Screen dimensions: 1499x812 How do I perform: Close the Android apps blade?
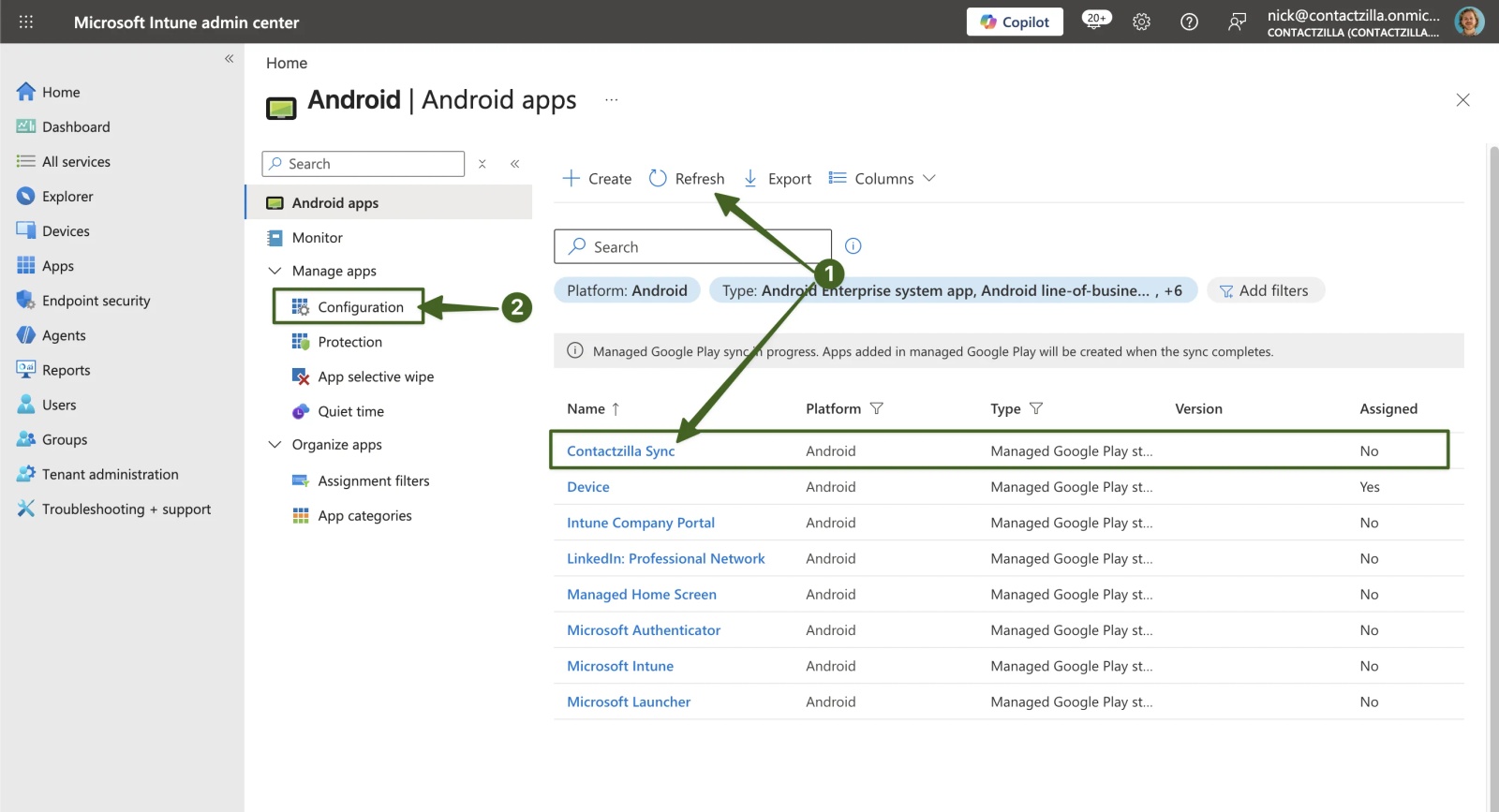click(1462, 100)
